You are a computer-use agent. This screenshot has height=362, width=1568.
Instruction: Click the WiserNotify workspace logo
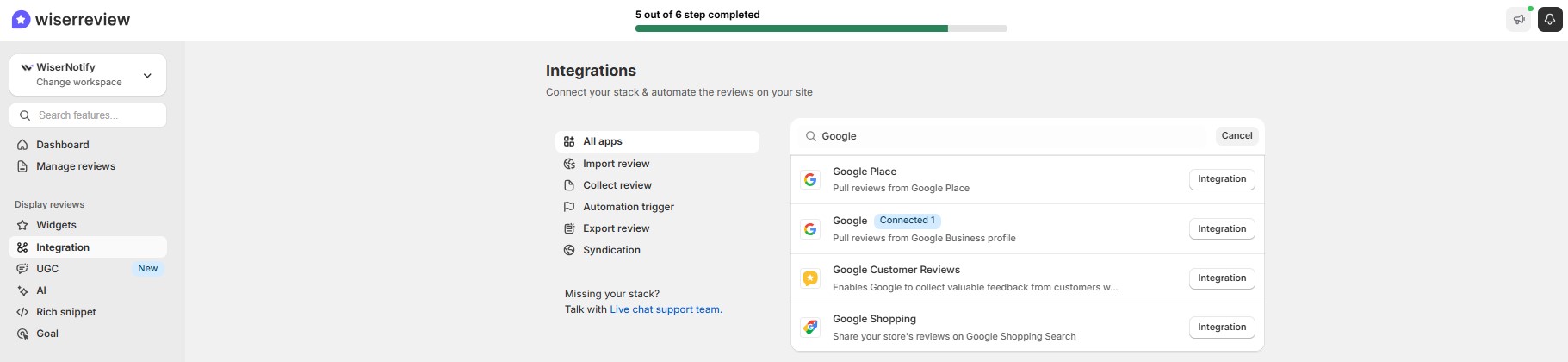27,67
